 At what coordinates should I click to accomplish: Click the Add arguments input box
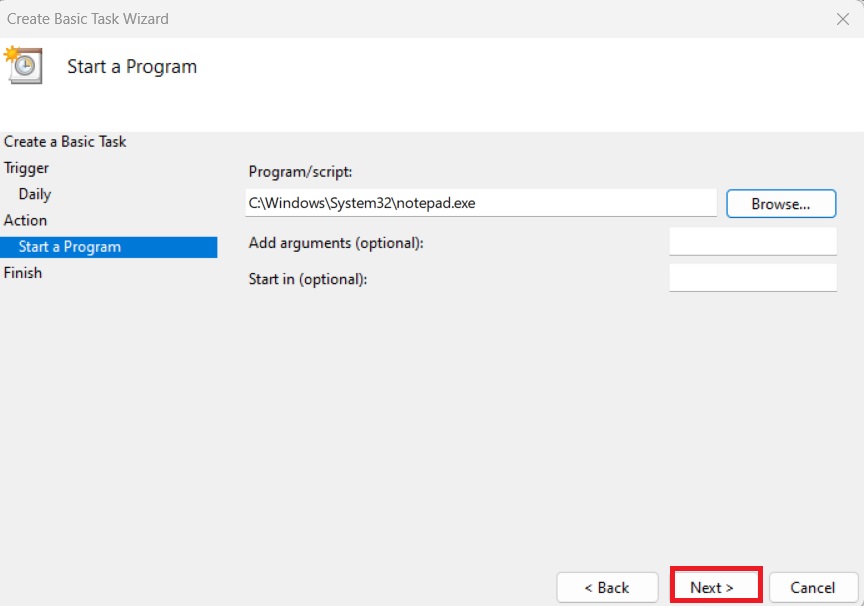pyautogui.click(x=752, y=242)
